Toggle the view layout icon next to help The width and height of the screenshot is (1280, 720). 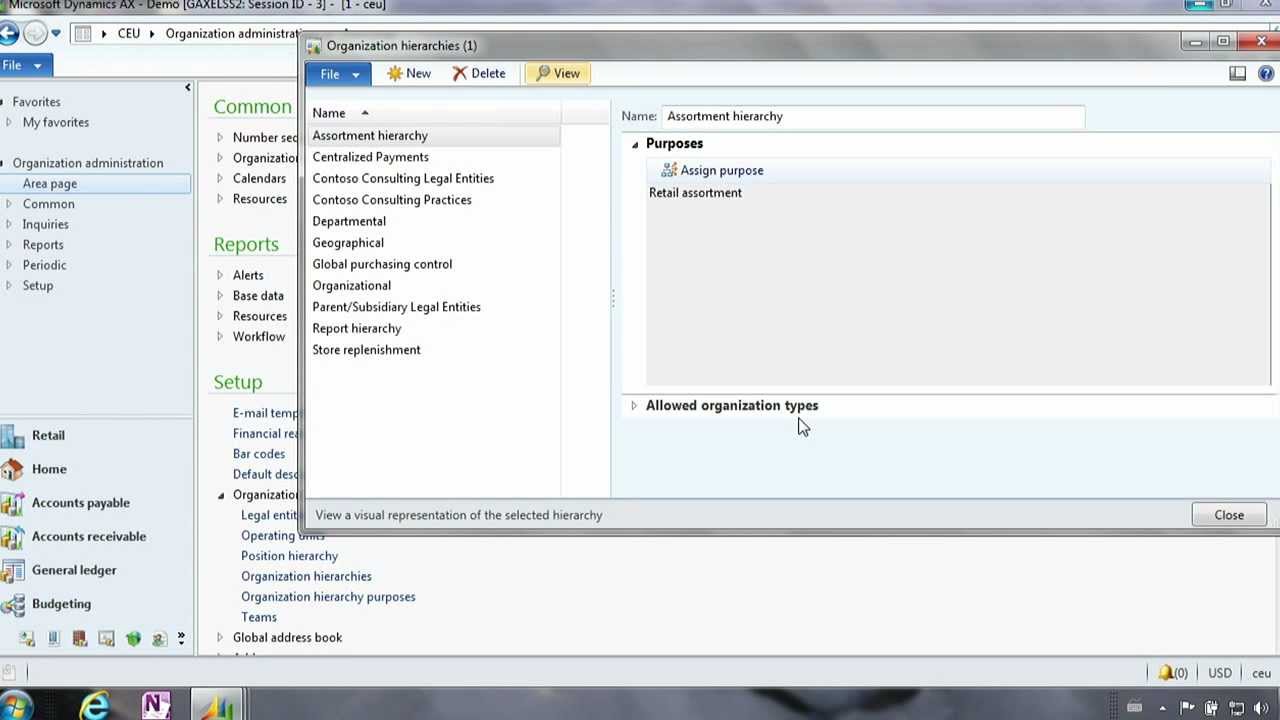pyautogui.click(x=1238, y=73)
